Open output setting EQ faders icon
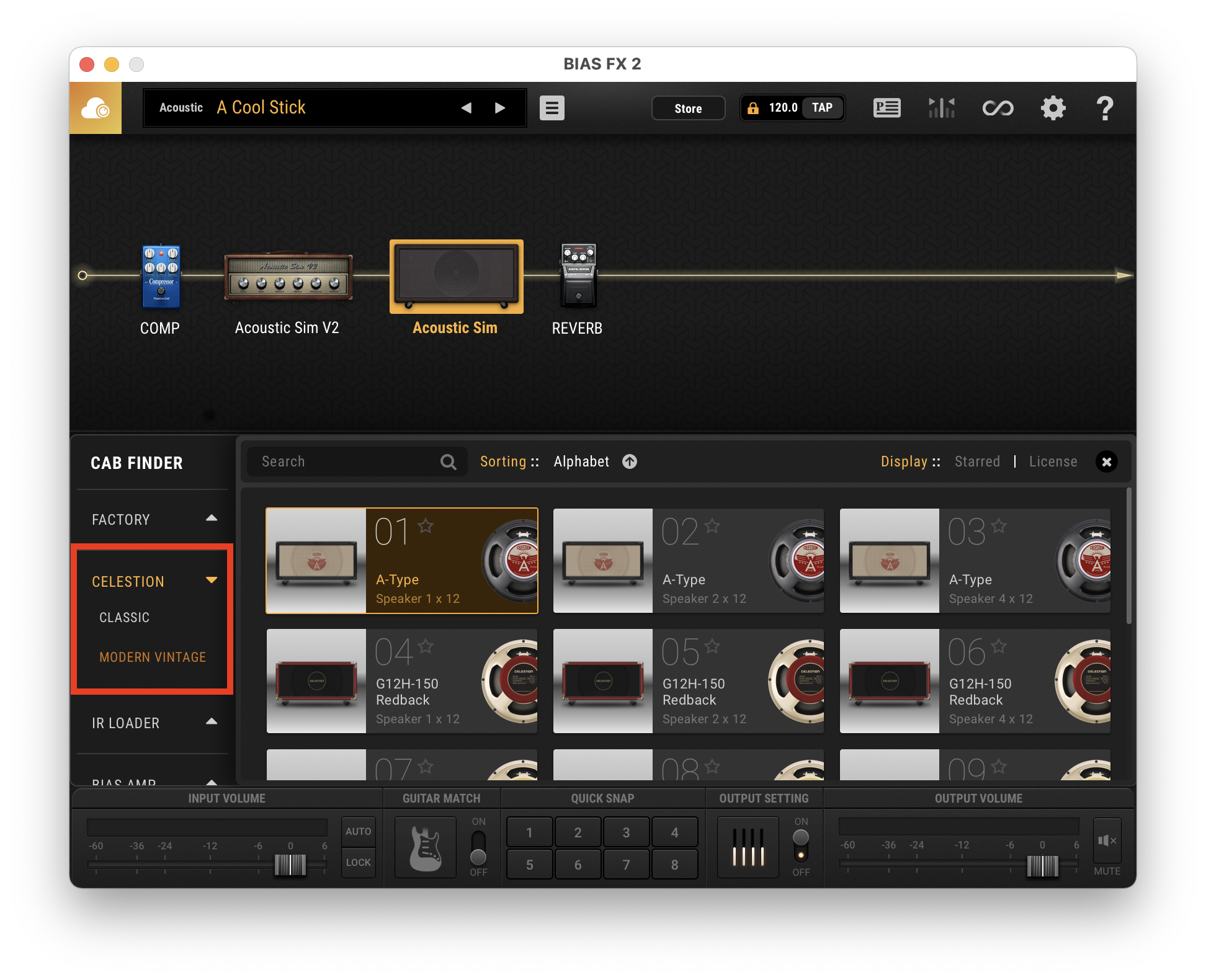The height and width of the screenshot is (980, 1206). pyautogui.click(x=748, y=847)
